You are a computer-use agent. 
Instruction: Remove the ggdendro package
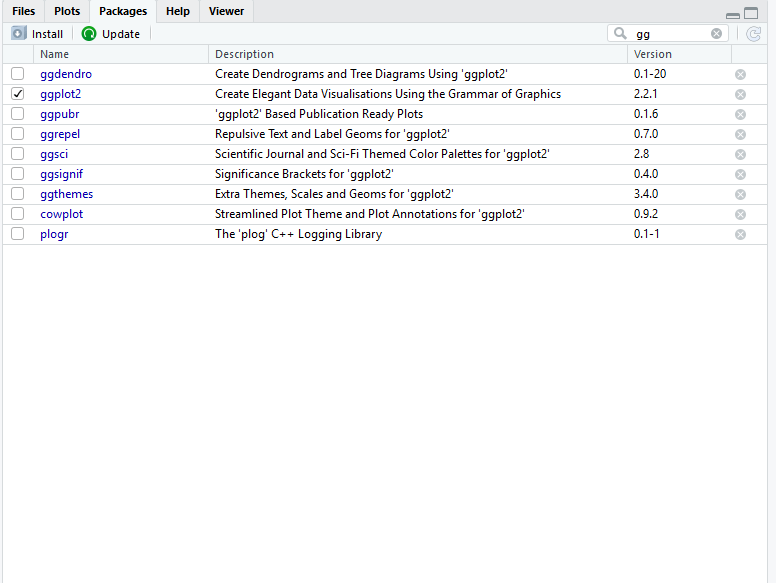(x=740, y=74)
